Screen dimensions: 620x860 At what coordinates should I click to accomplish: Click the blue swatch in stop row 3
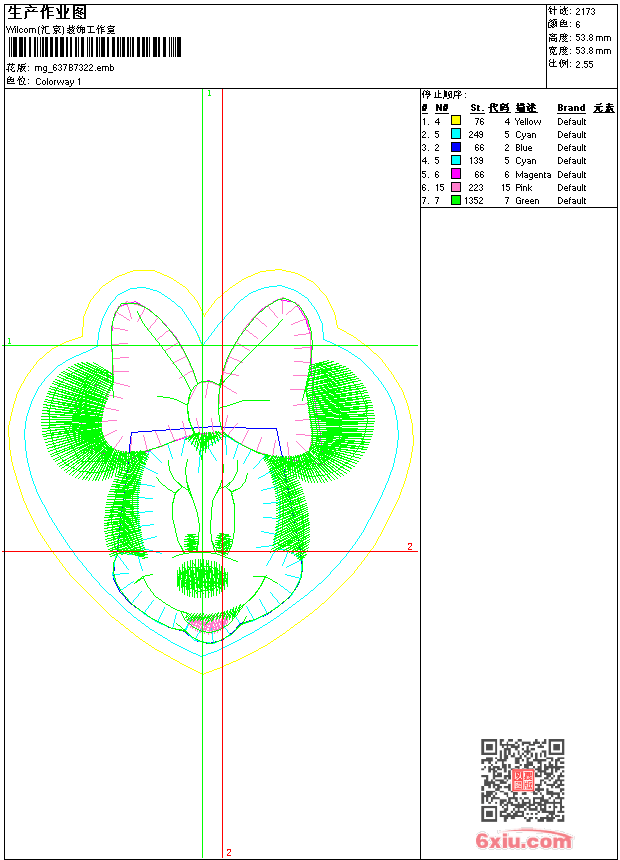[x=455, y=147]
